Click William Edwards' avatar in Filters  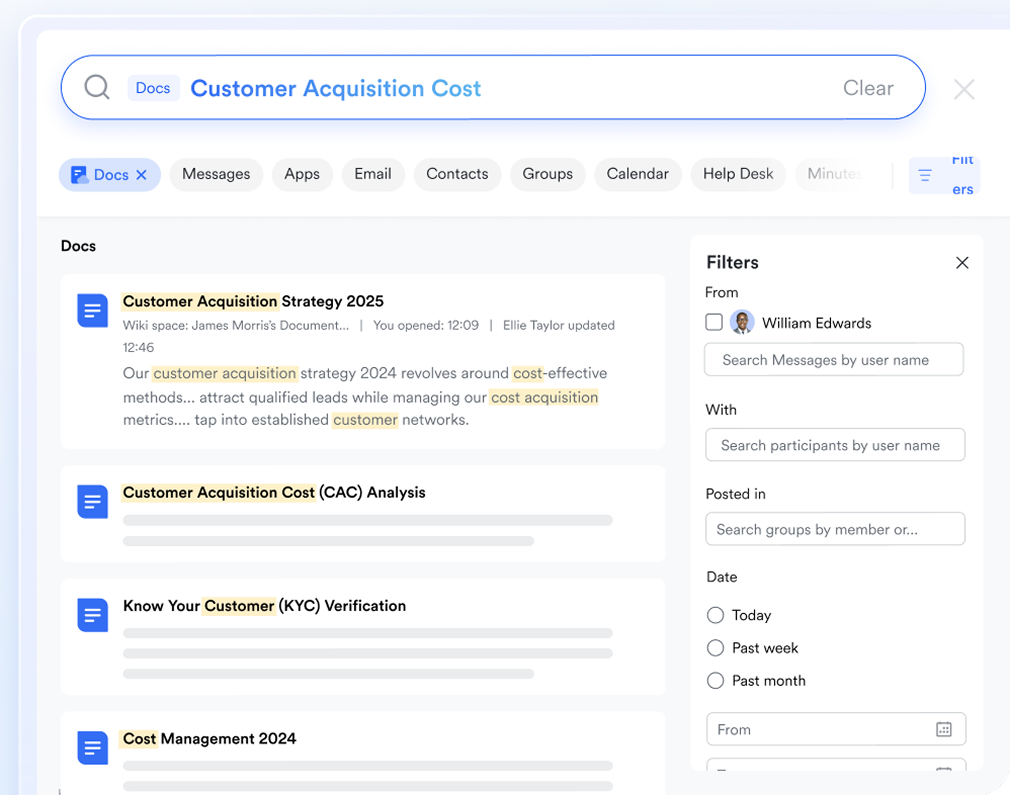click(x=742, y=323)
